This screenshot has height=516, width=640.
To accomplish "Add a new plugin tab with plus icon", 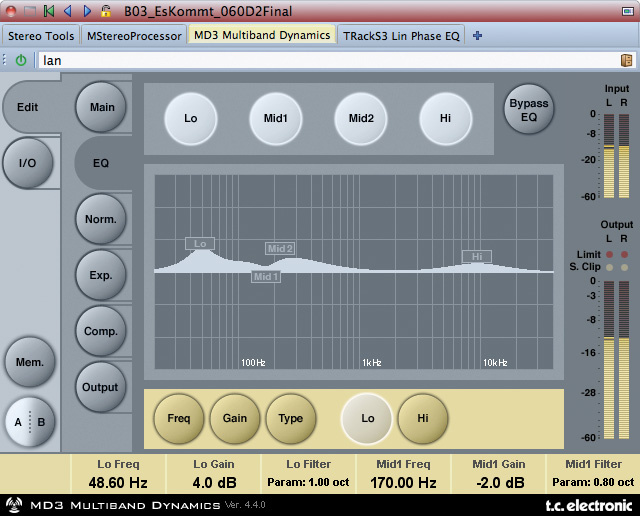I will click(477, 36).
